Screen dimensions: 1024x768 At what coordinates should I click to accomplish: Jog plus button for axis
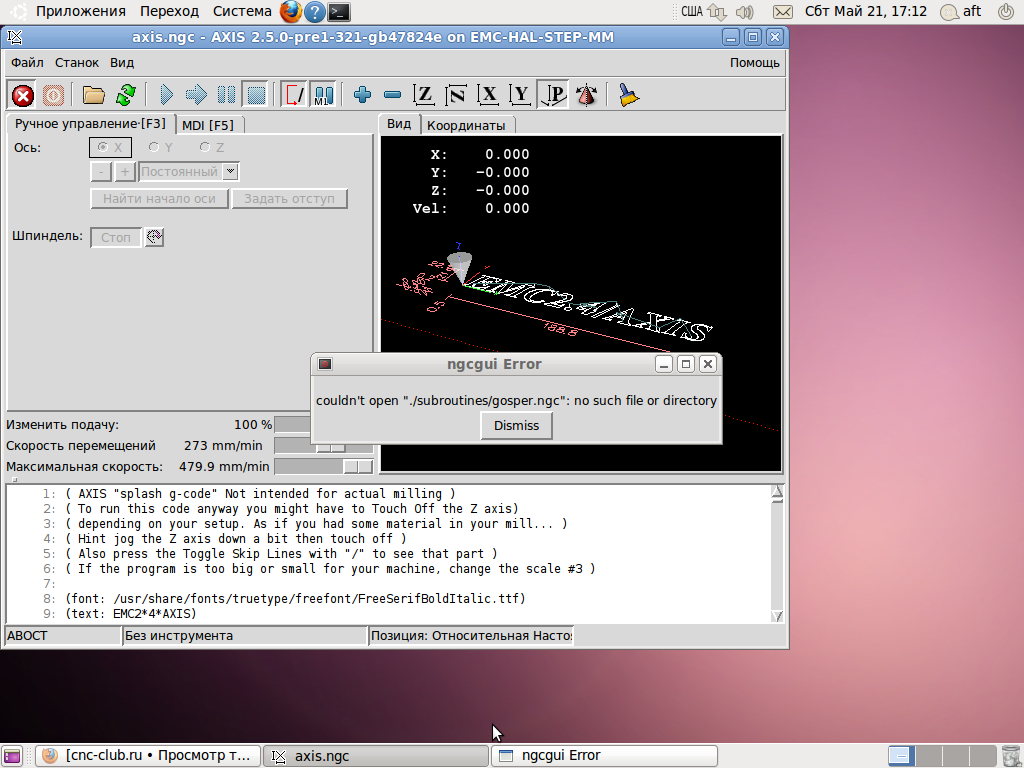coord(125,172)
